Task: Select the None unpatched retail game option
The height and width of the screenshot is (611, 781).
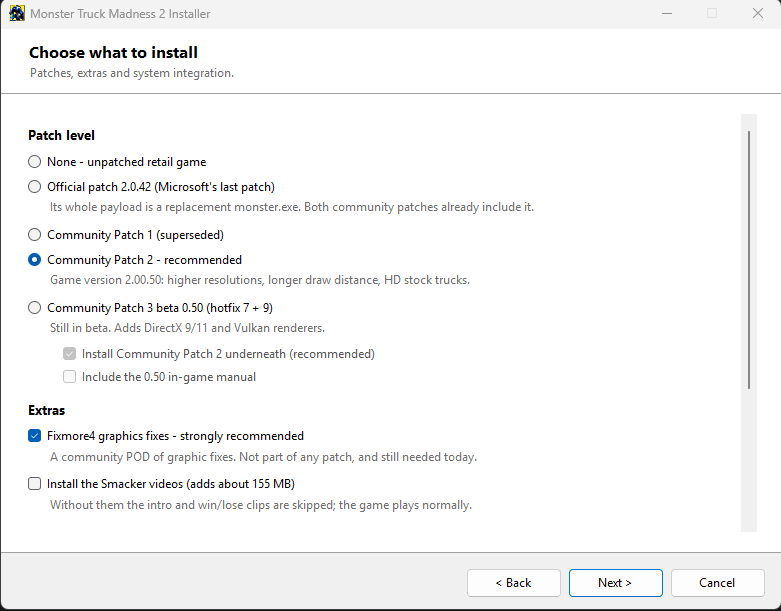Action: tap(34, 162)
